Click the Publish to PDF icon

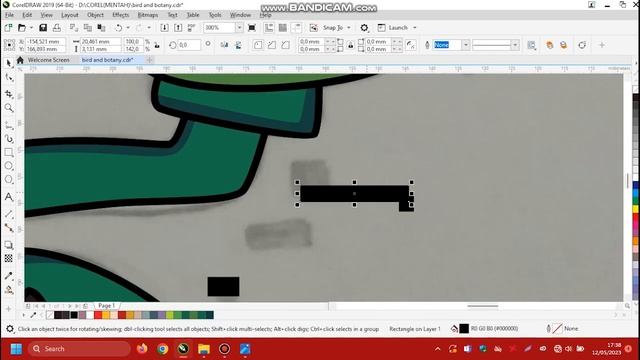pyautogui.click(x=191, y=28)
